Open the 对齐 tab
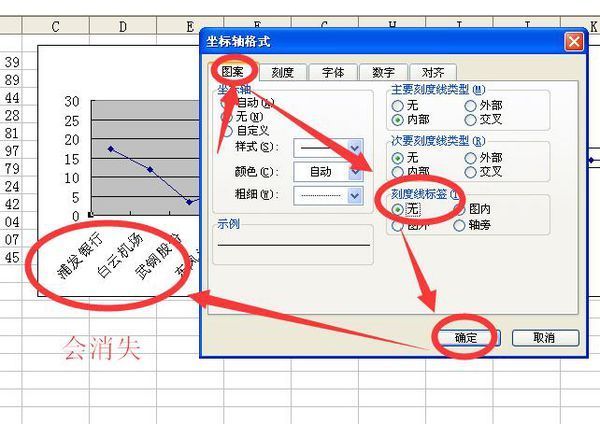 coord(433,72)
